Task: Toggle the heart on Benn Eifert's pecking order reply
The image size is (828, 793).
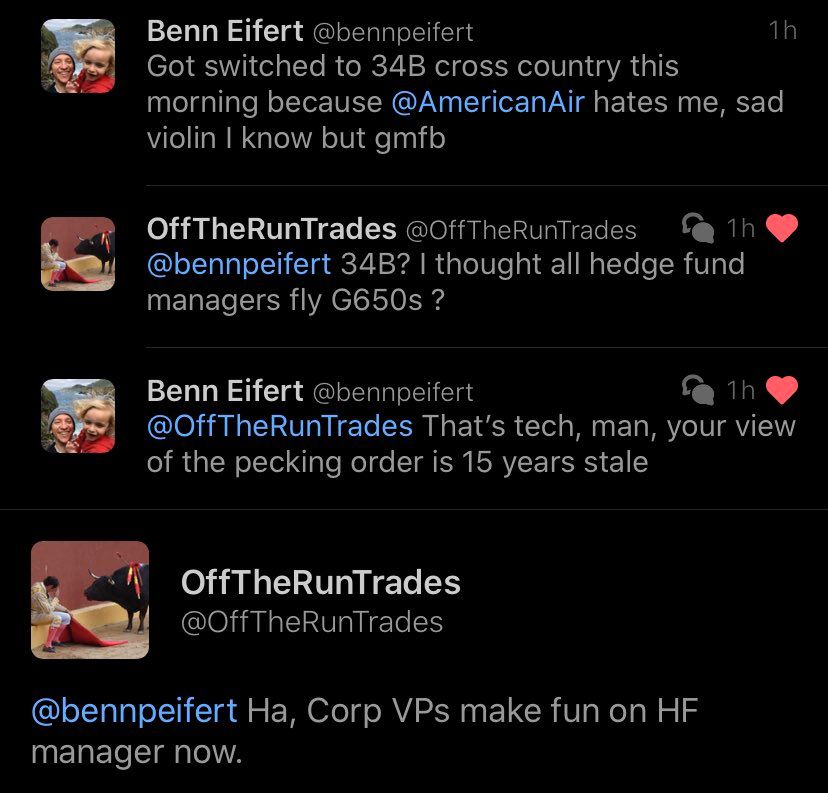Action: point(782,391)
